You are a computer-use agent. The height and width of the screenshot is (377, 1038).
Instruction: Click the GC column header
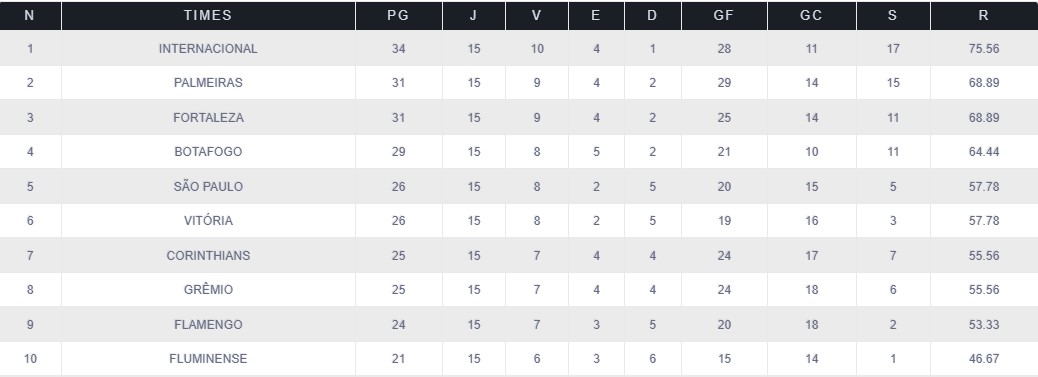[x=812, y=16]
